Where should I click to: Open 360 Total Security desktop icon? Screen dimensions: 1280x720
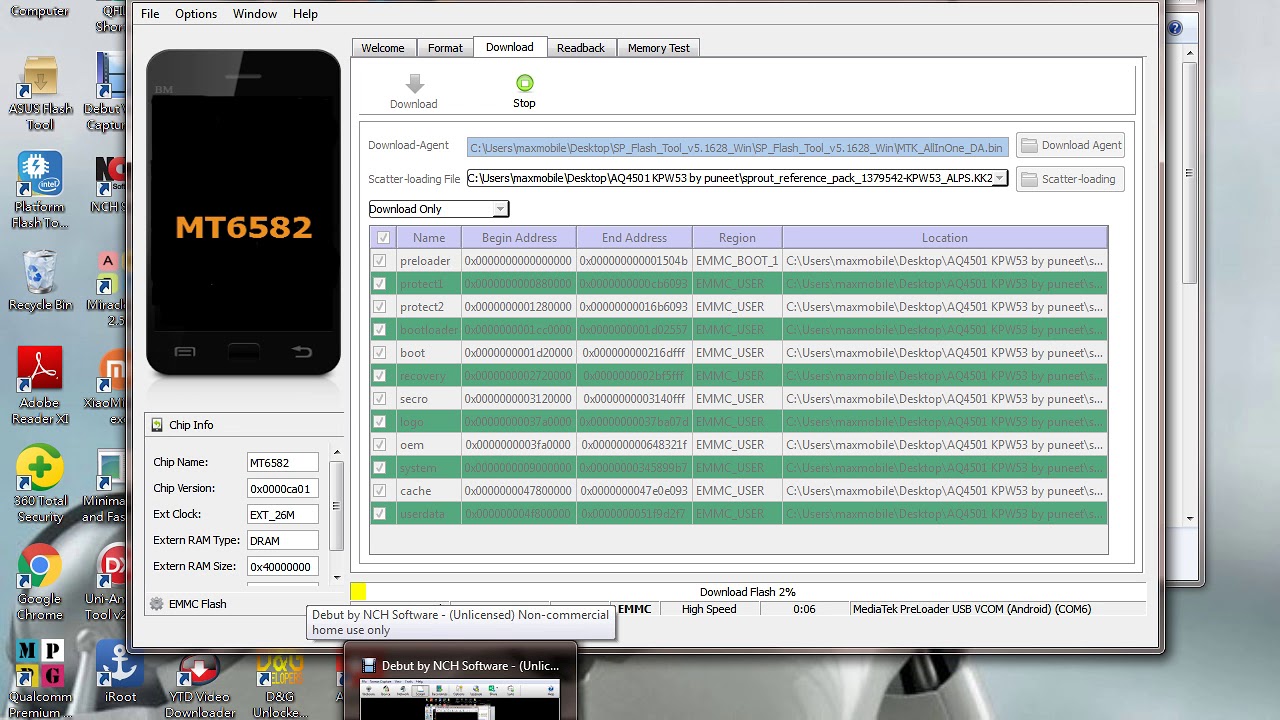[40, 485]
